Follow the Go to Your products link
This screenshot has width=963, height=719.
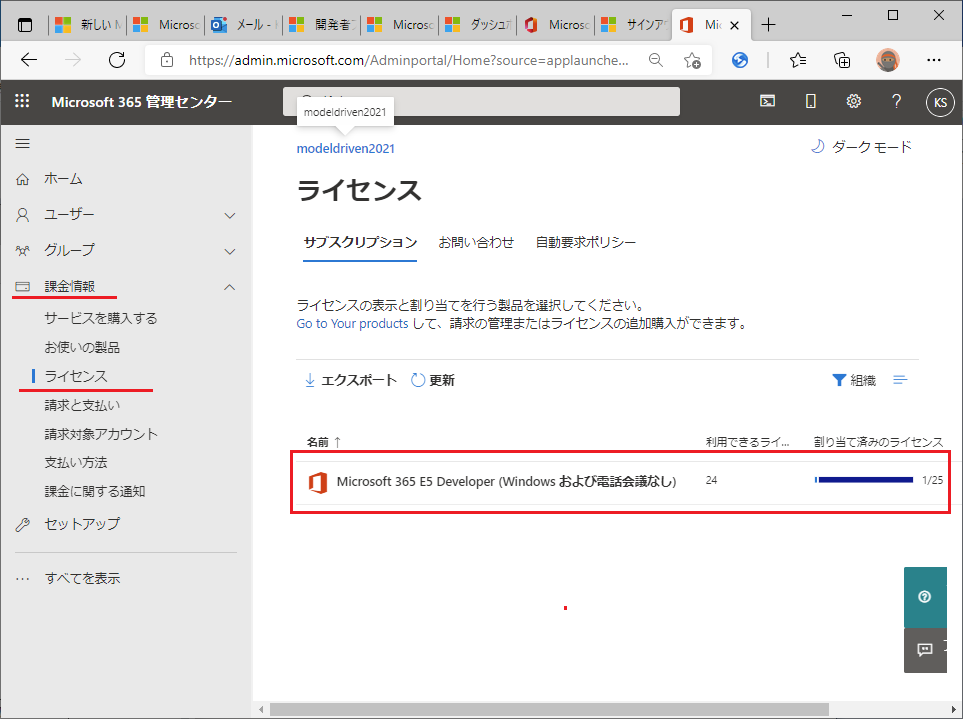(x=352, y=323)
